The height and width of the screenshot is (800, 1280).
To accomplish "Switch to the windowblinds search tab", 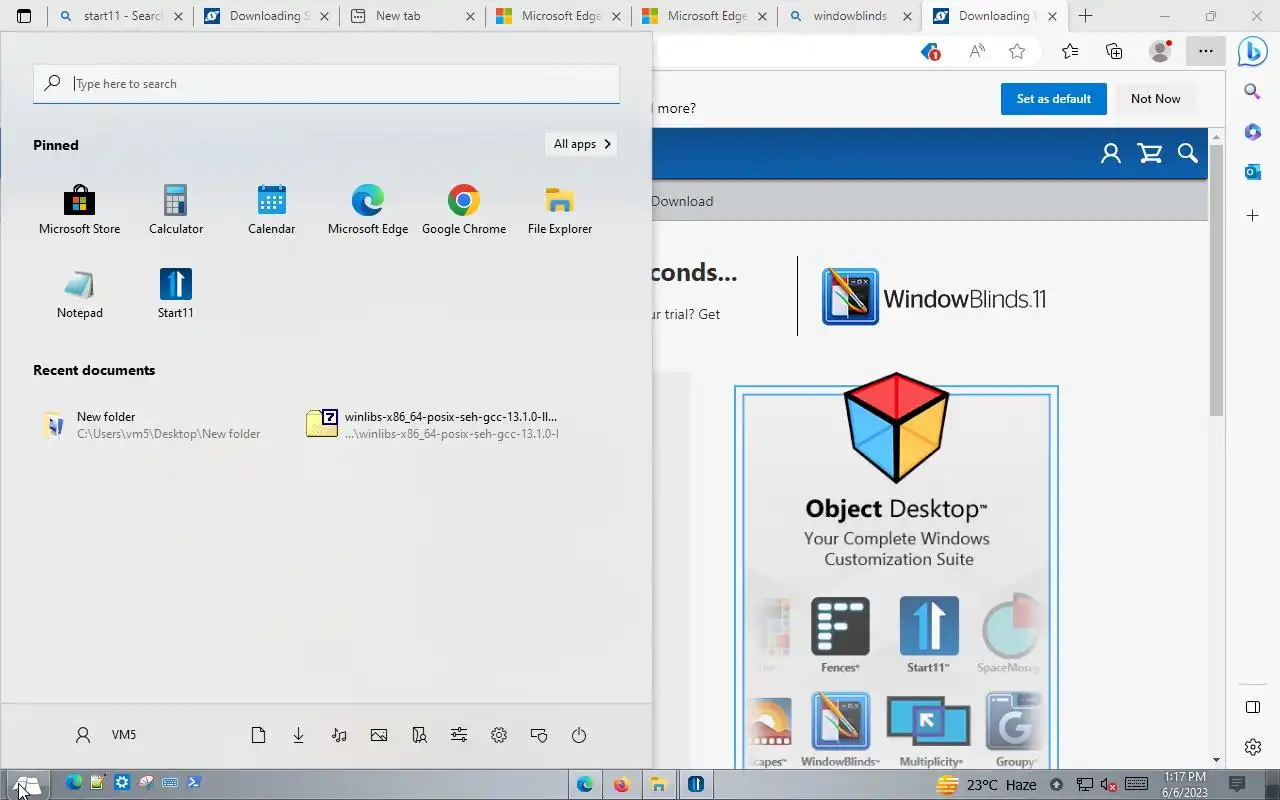I will point(851,16).
